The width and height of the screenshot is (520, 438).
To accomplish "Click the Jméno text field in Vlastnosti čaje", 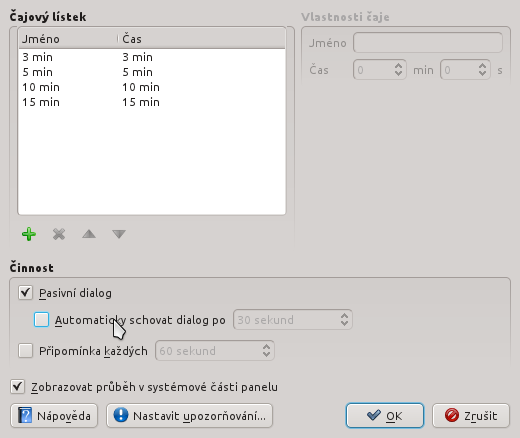I will 428,43.
